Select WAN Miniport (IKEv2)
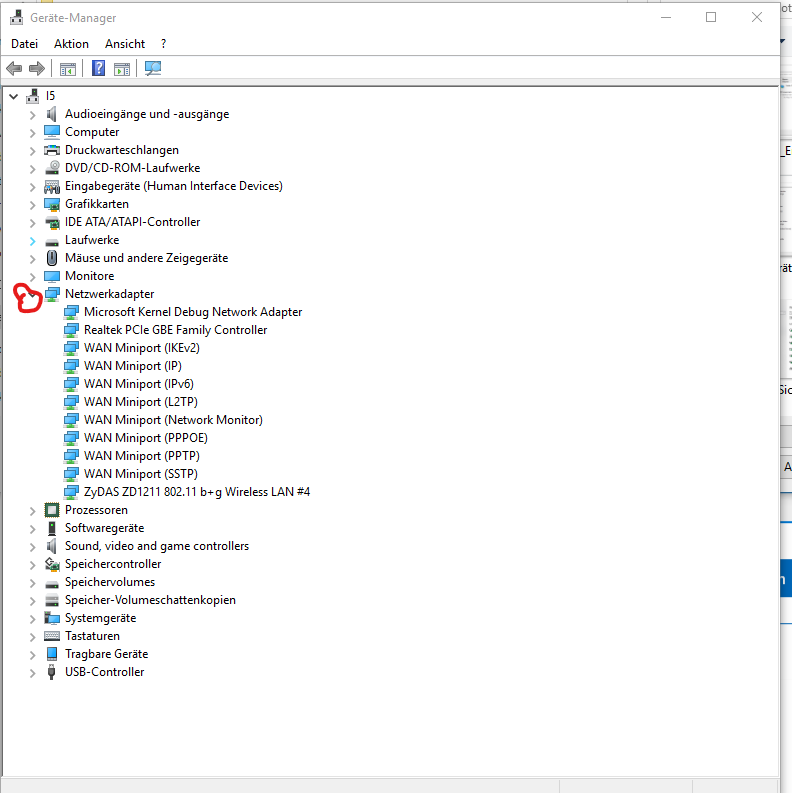The width and height of the screenshot is (792, 793). [x=142, y=348]
